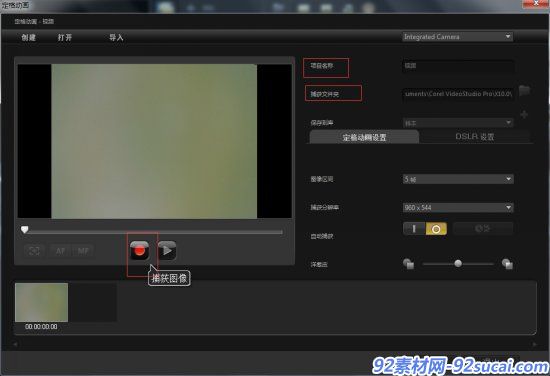Open the auto capture time settings button

point(483,229)
